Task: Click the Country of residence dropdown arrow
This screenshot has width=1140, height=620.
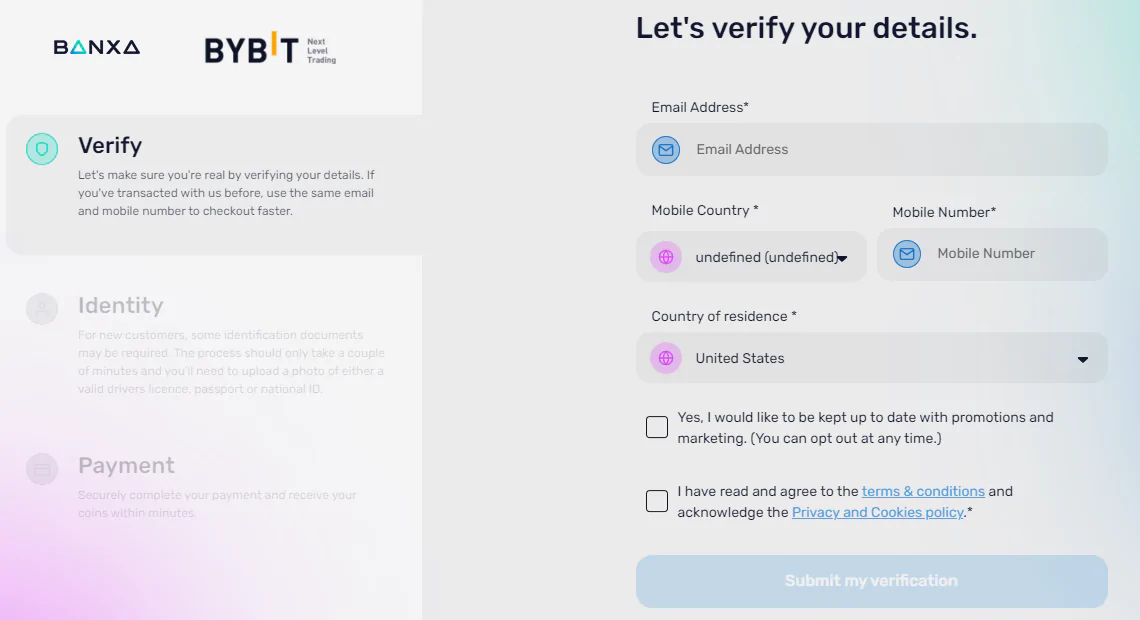Action: click(1083, 360)
